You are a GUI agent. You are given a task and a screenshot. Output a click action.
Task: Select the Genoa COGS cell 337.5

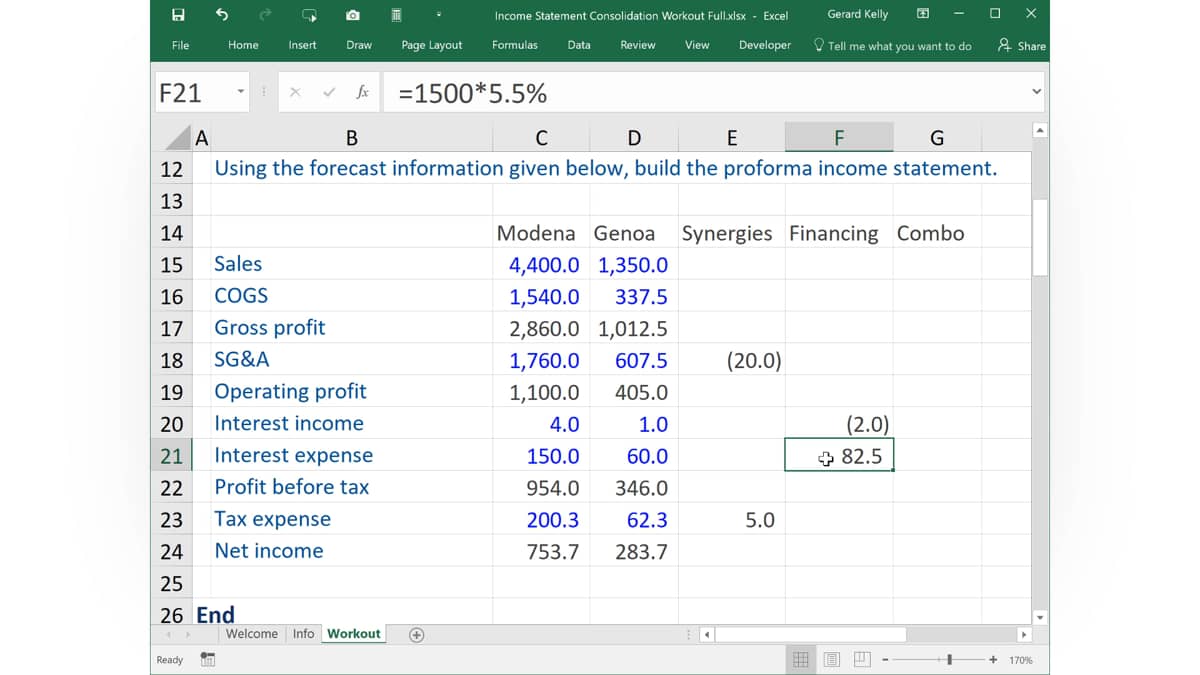(x=634, y=297)
